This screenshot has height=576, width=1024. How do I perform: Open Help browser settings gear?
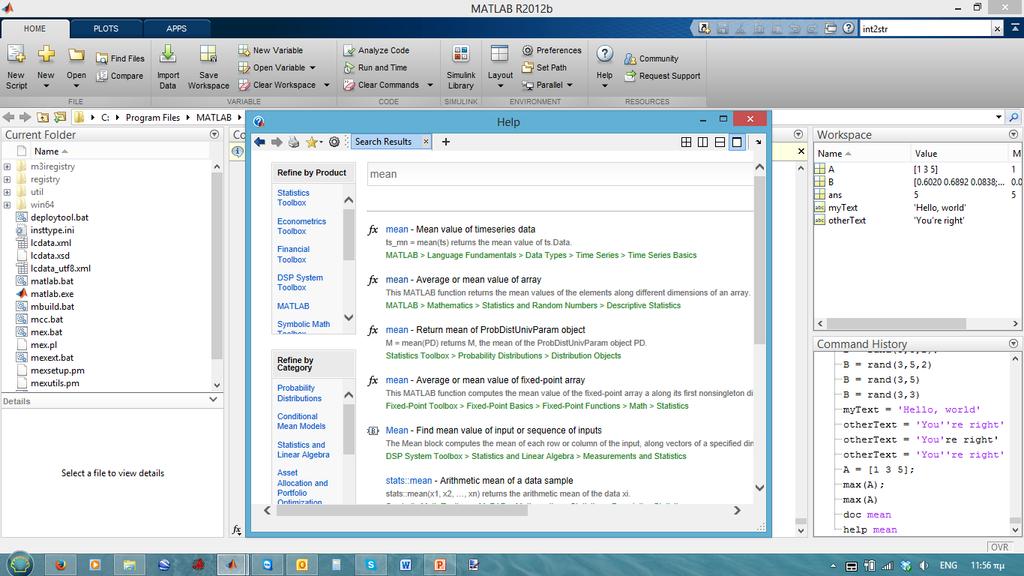click(334, 142)
